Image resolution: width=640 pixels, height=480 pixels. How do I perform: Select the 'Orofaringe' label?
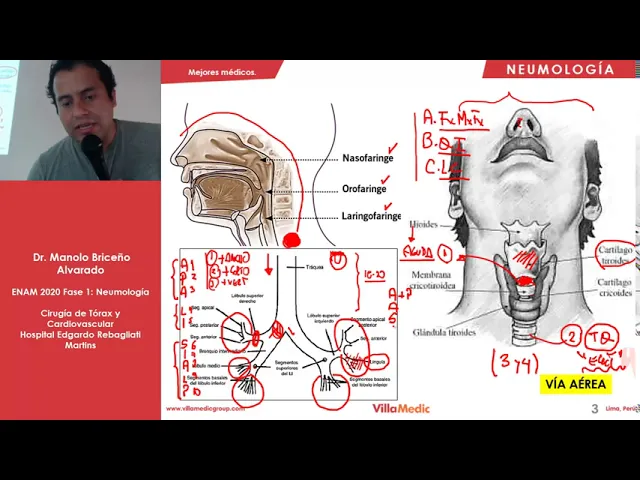click(364, 189)
